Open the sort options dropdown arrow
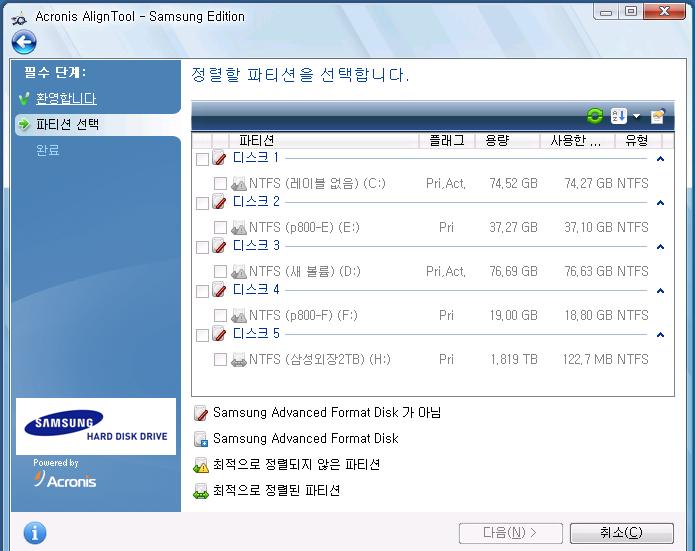The image size is (695, 551). (636, 117)
